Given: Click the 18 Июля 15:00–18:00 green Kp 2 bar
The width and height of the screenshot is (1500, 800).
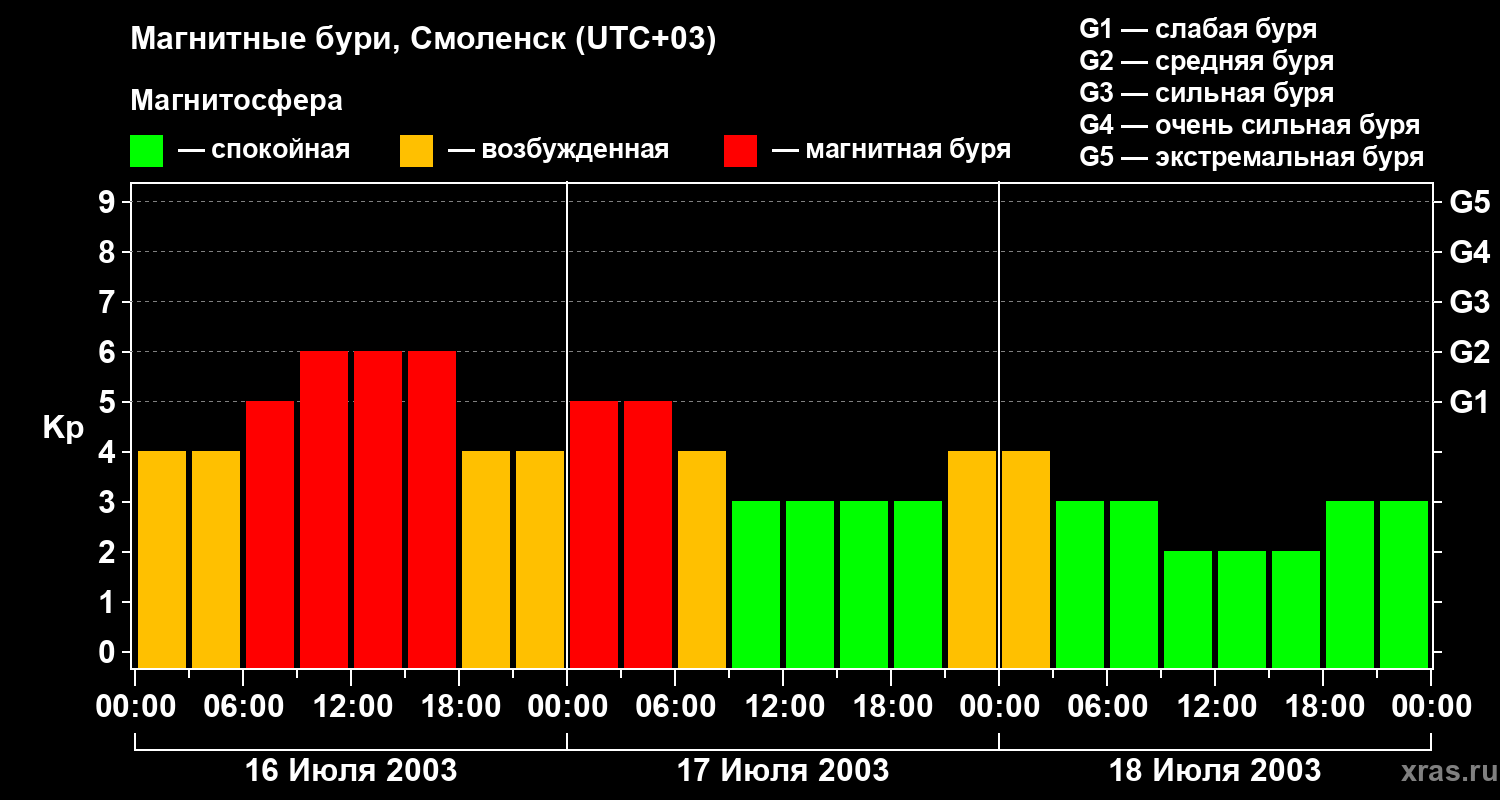Looking at the screenshot, I should click(x=1296, y=610).
